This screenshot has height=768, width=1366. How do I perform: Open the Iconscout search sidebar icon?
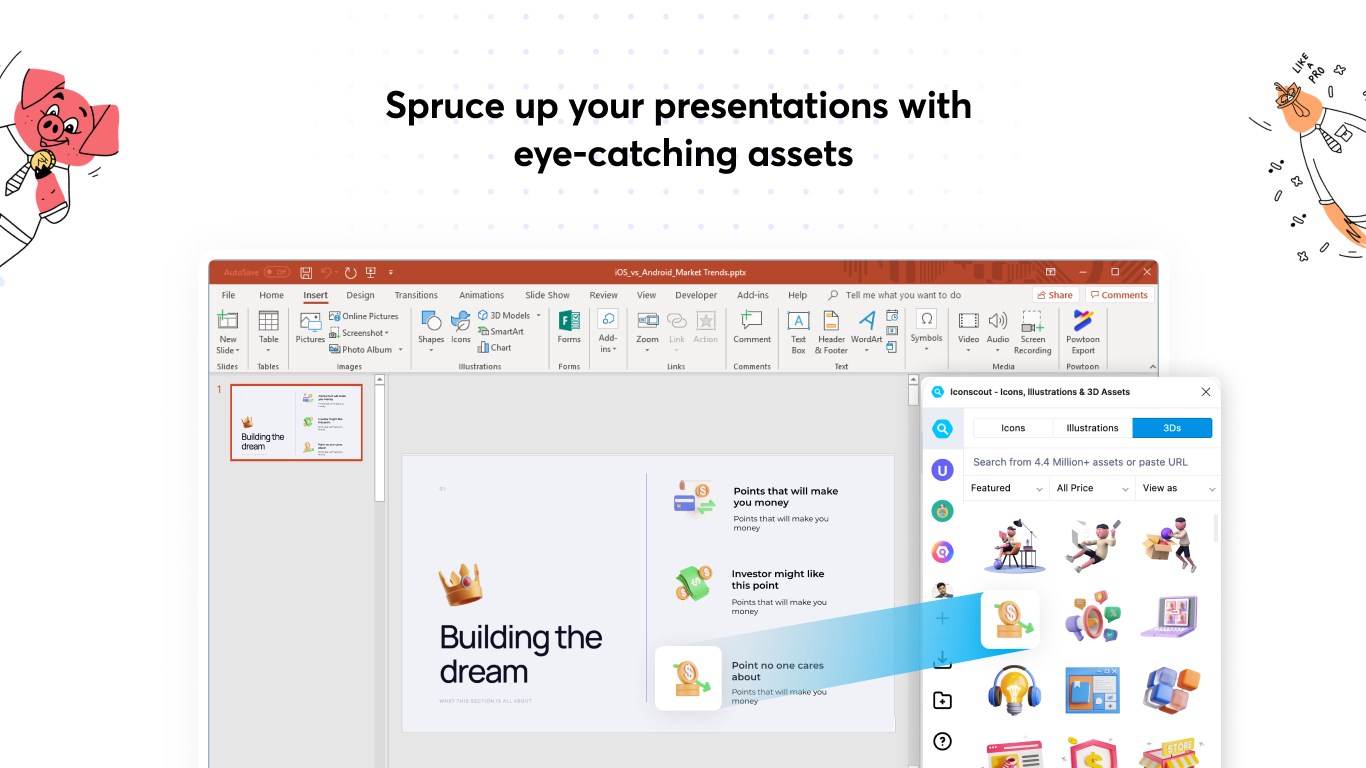942,429
